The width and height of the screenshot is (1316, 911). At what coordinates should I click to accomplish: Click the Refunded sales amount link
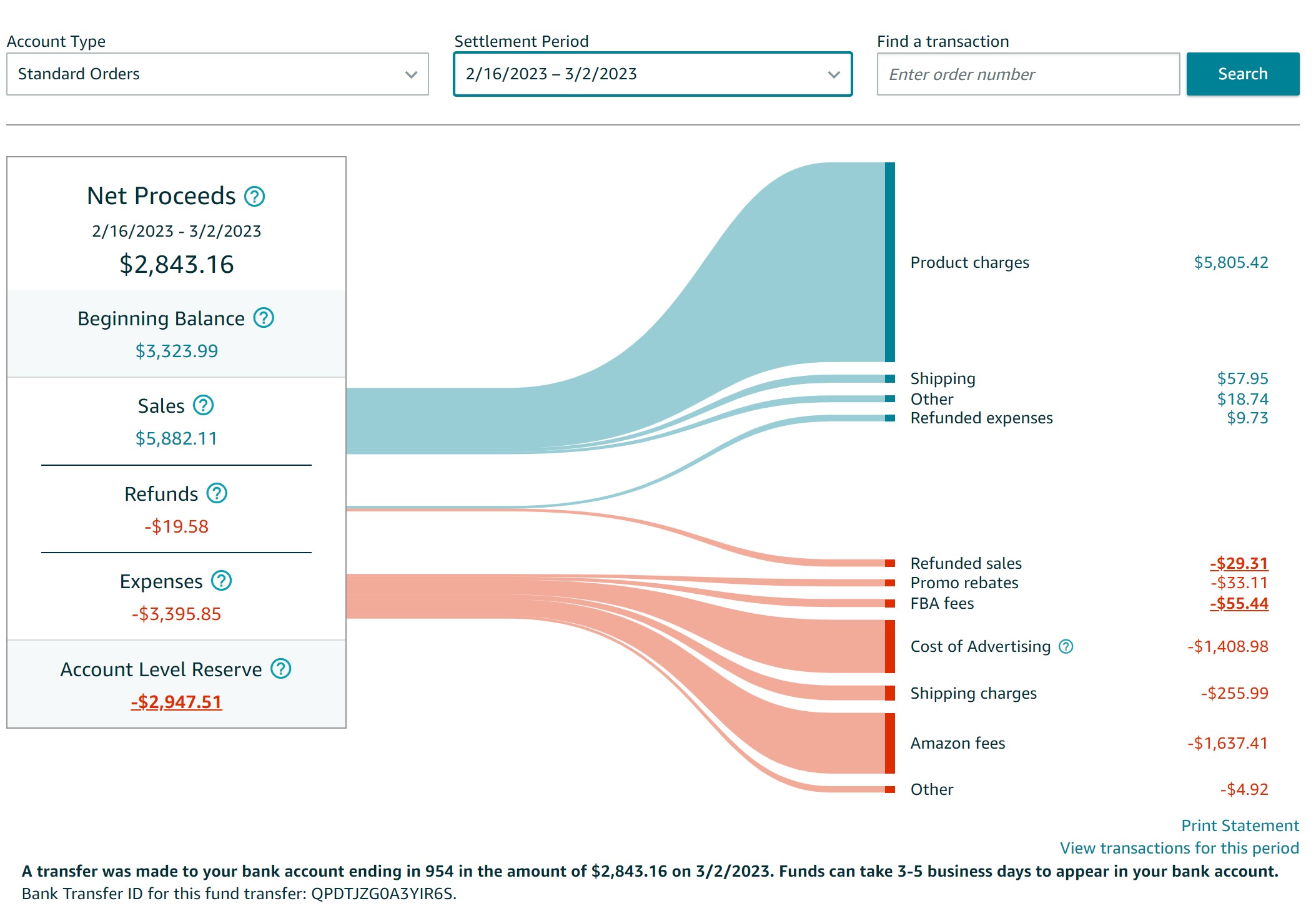[x=1239, y=563]
